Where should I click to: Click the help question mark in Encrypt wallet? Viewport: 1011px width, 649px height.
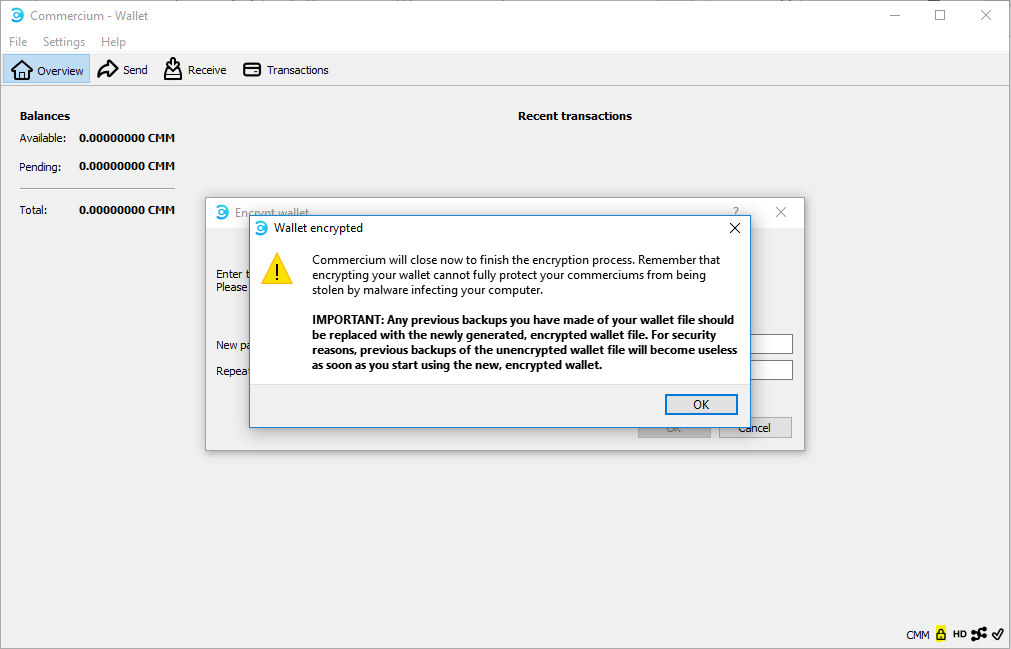(x=736, y=211)
